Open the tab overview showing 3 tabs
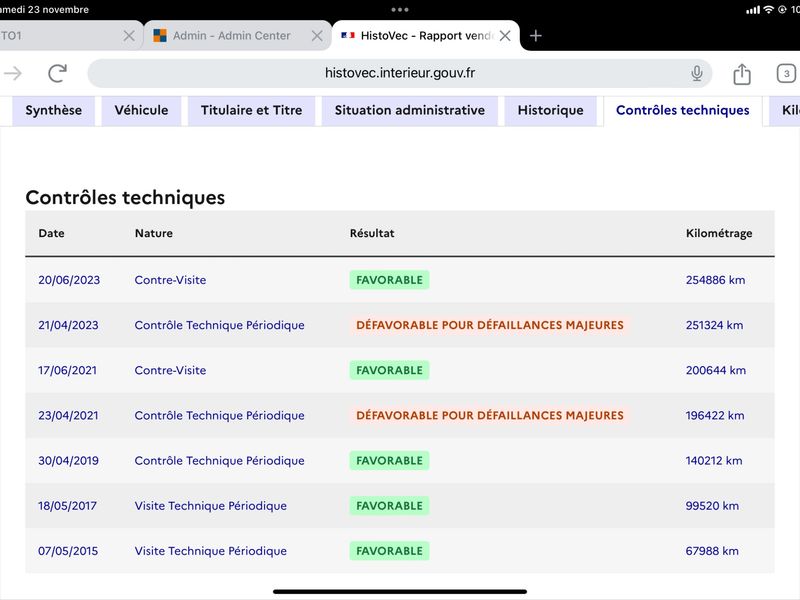 (x=786, y=73)
